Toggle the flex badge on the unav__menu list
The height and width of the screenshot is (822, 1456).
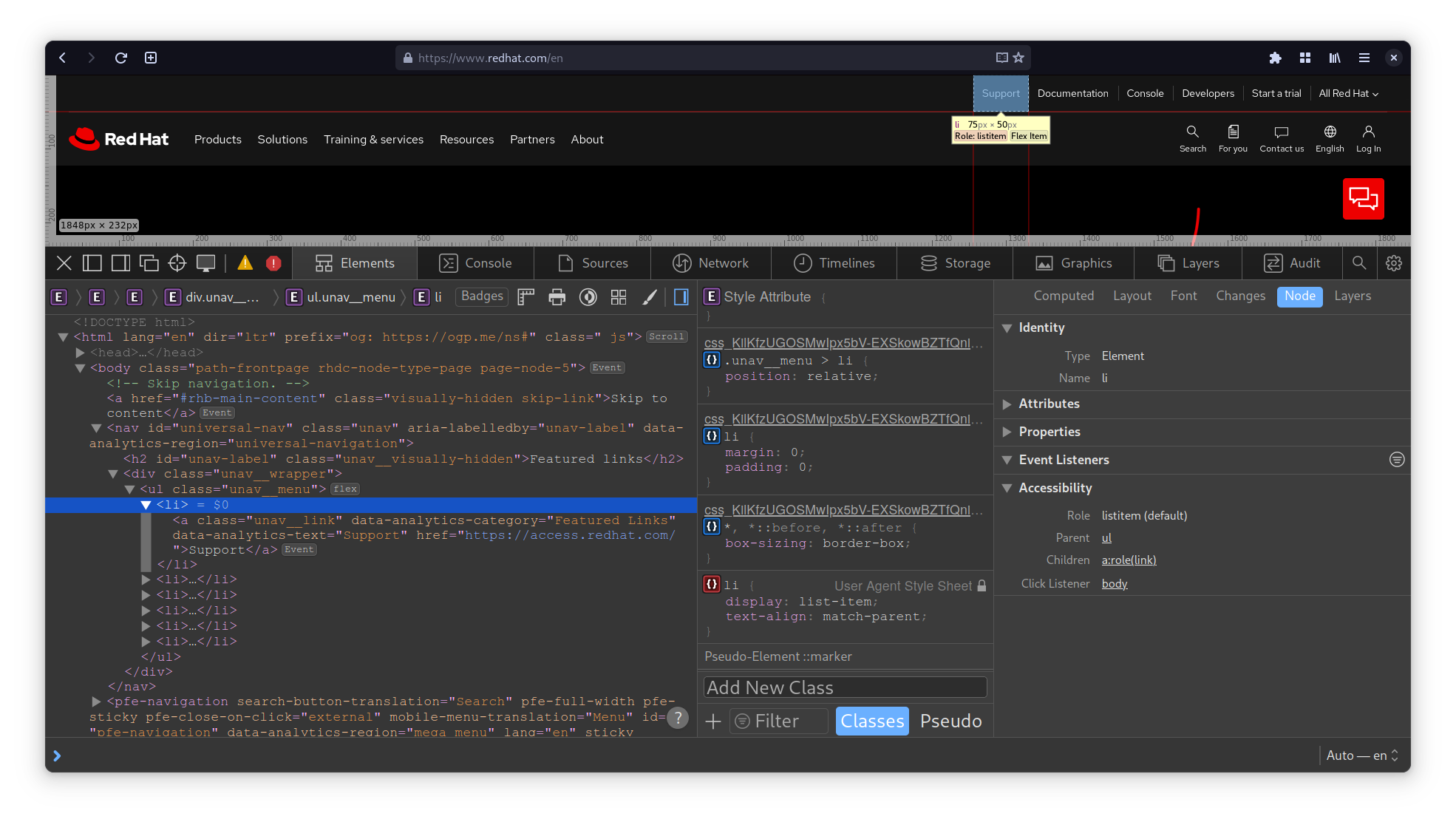pyautogui.click(x=344, y=489)
